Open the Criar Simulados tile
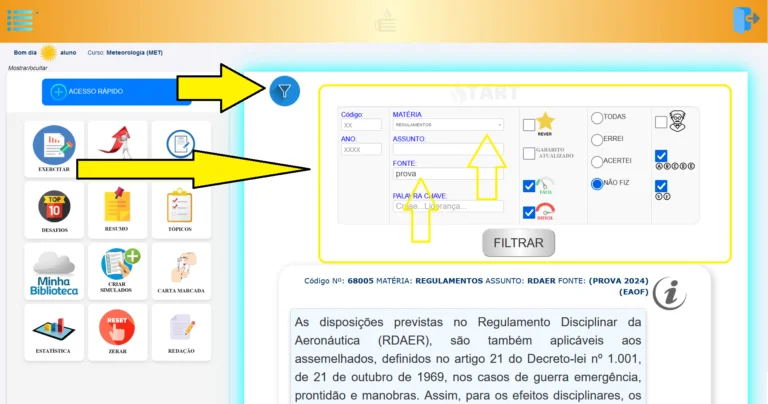Image resolution: width=768 pixels, height=404 pixels. (x=117, y=270)
